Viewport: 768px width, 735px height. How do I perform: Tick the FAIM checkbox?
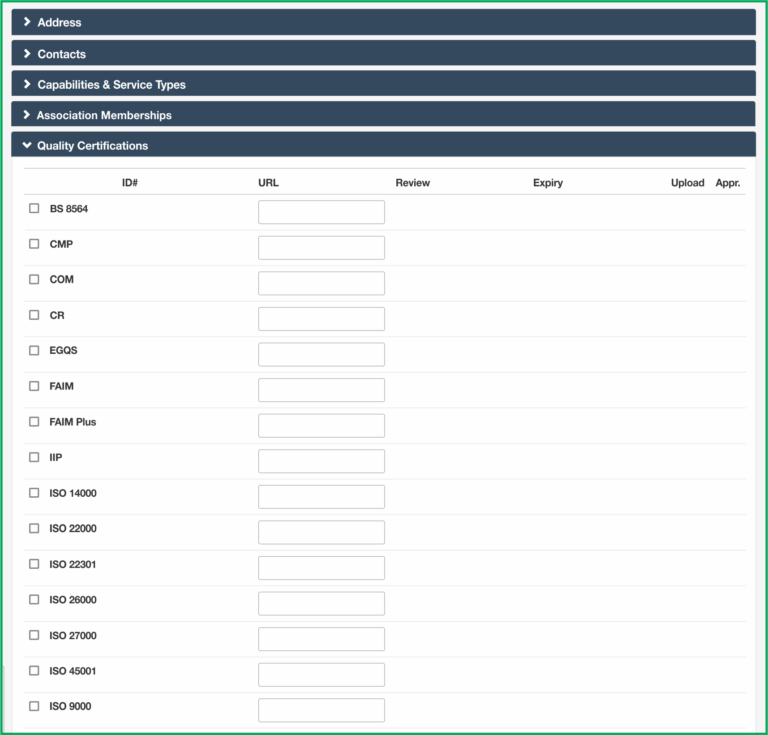coord(34,386)
